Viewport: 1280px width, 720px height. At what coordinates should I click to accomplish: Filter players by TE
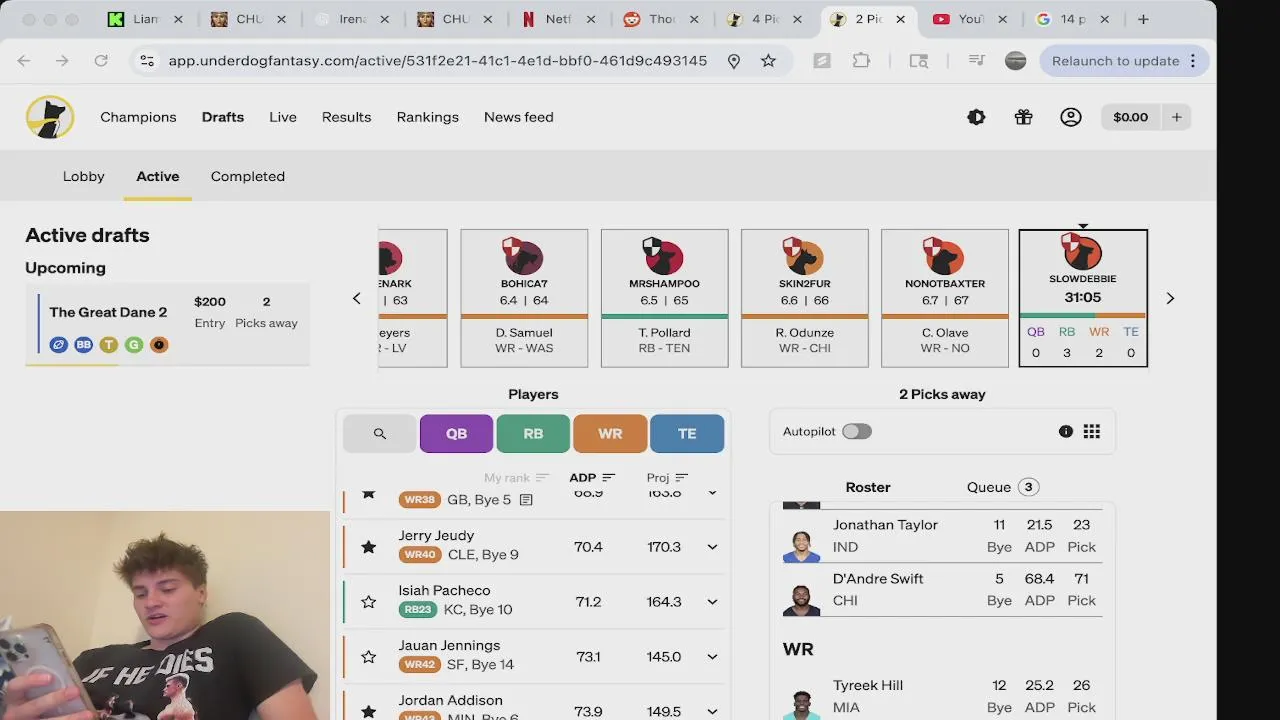[687, 433]
